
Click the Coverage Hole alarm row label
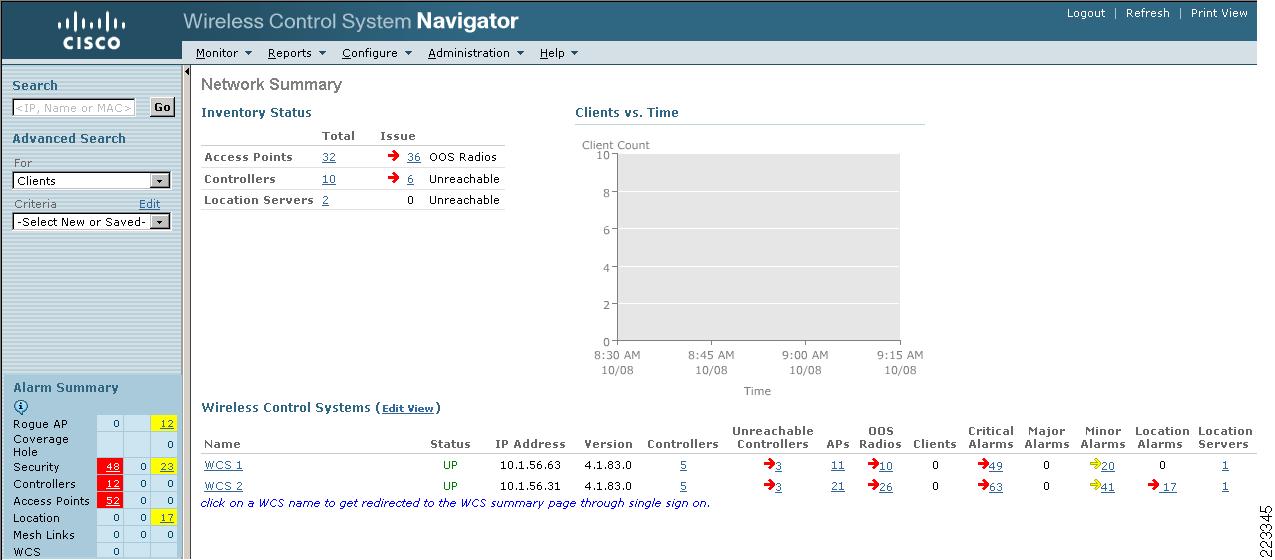point(41,445)
